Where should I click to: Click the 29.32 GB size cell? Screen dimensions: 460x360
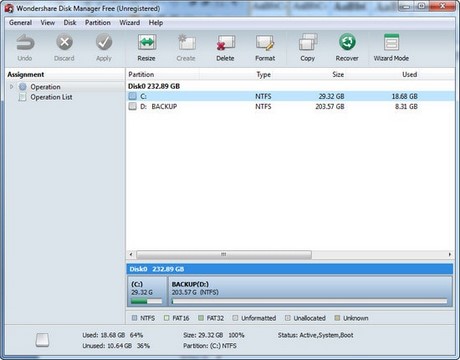click(x=331, y=96)
